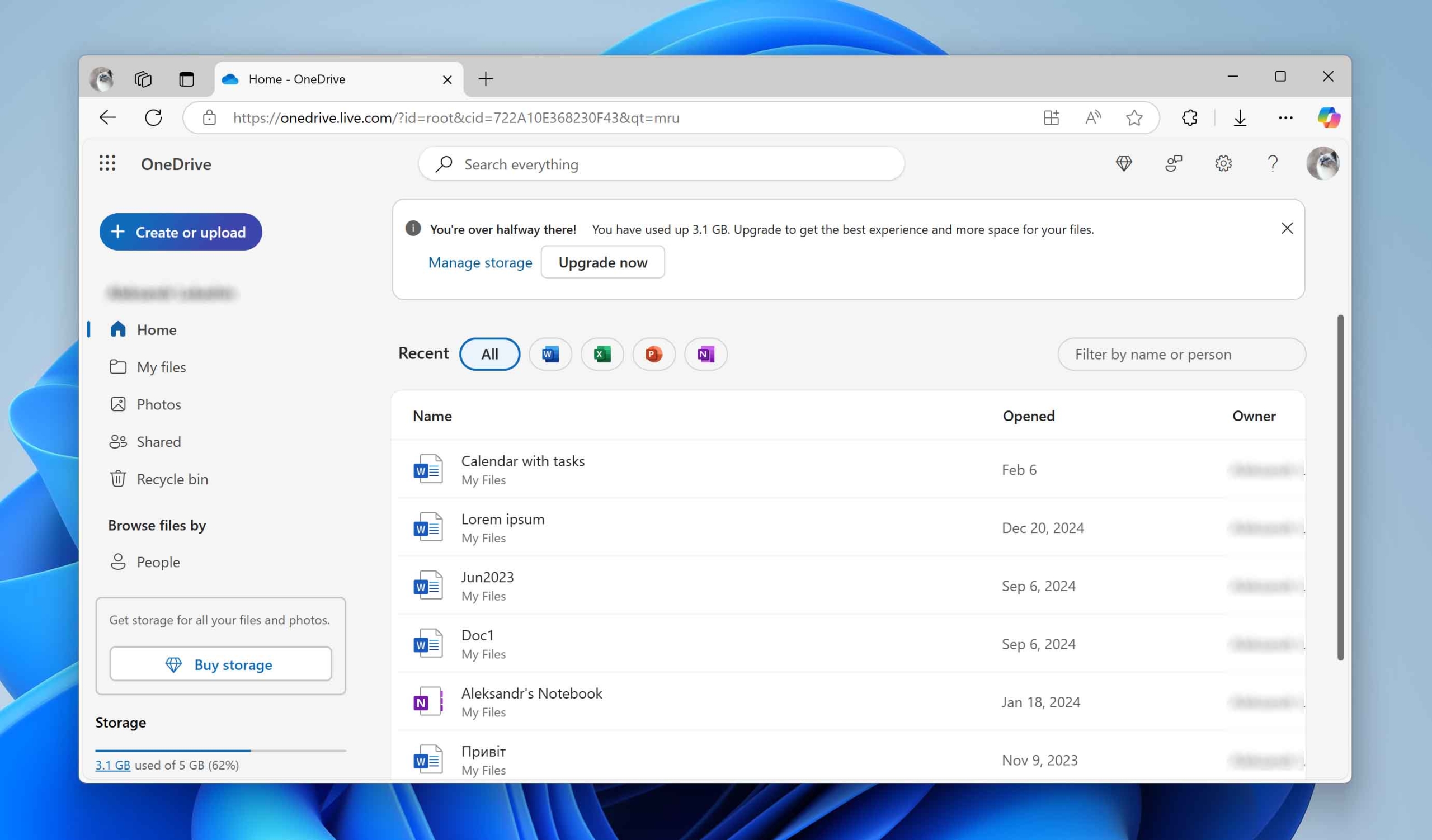Close the Home - OneDrive tab
The height and width of the screenshot is (840, 1432).
point(447,79)
